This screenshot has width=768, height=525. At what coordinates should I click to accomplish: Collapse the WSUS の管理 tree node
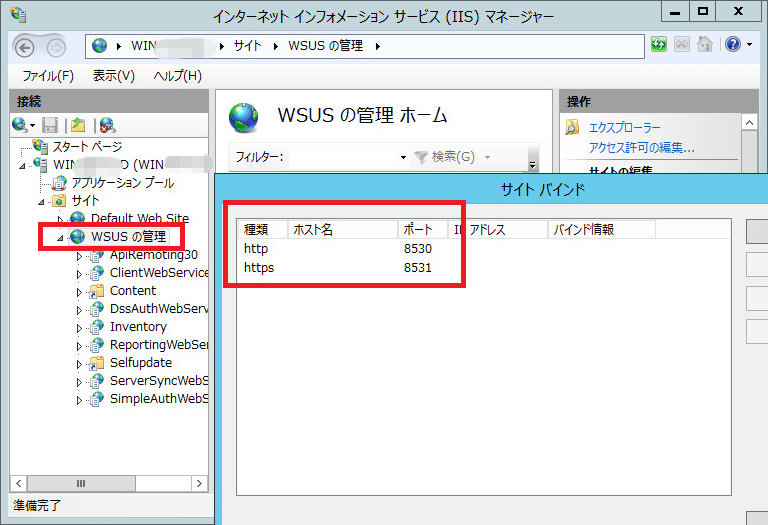point(60,238)
